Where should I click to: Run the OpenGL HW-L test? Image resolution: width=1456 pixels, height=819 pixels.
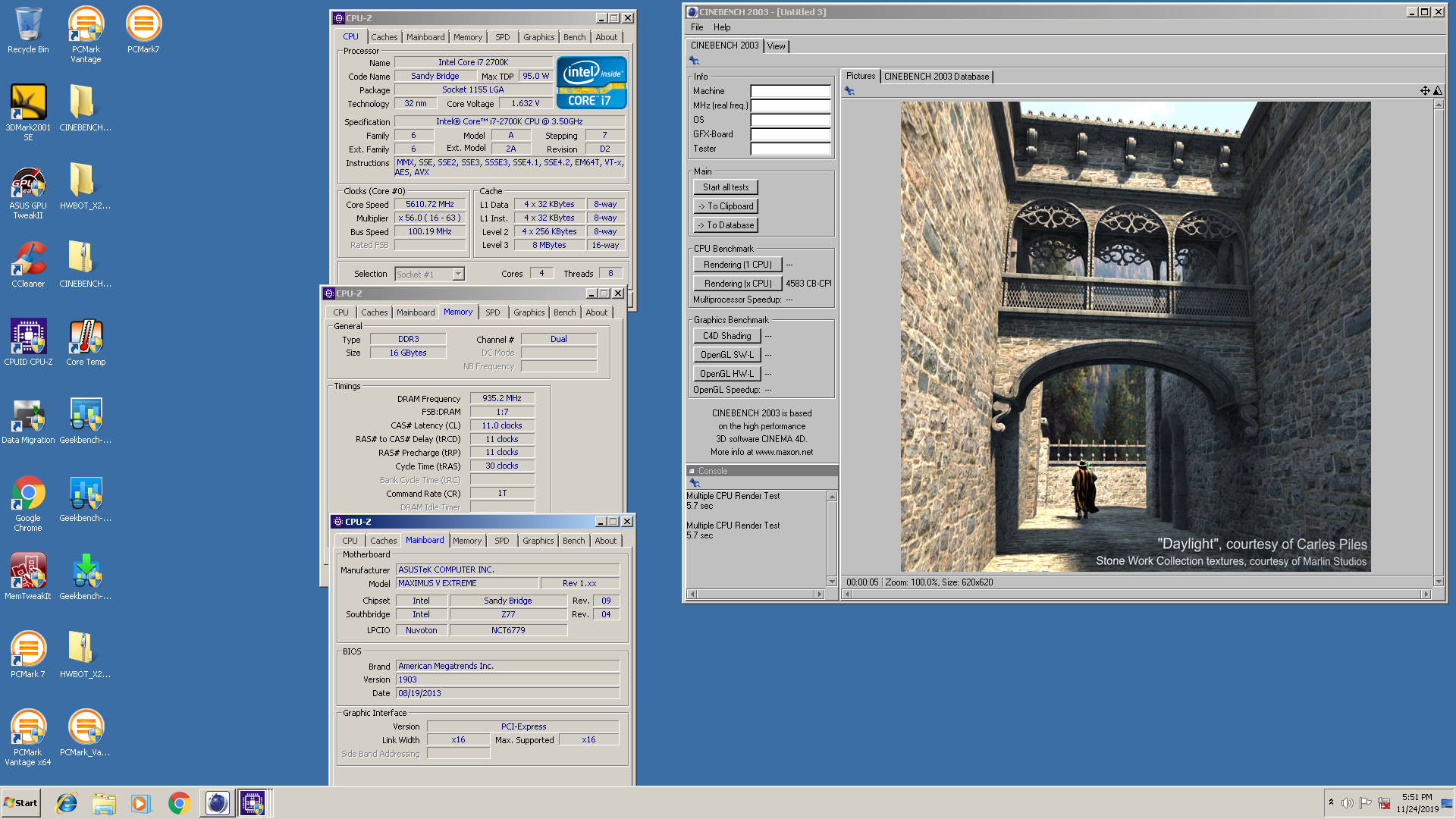[x=727, y=374]
